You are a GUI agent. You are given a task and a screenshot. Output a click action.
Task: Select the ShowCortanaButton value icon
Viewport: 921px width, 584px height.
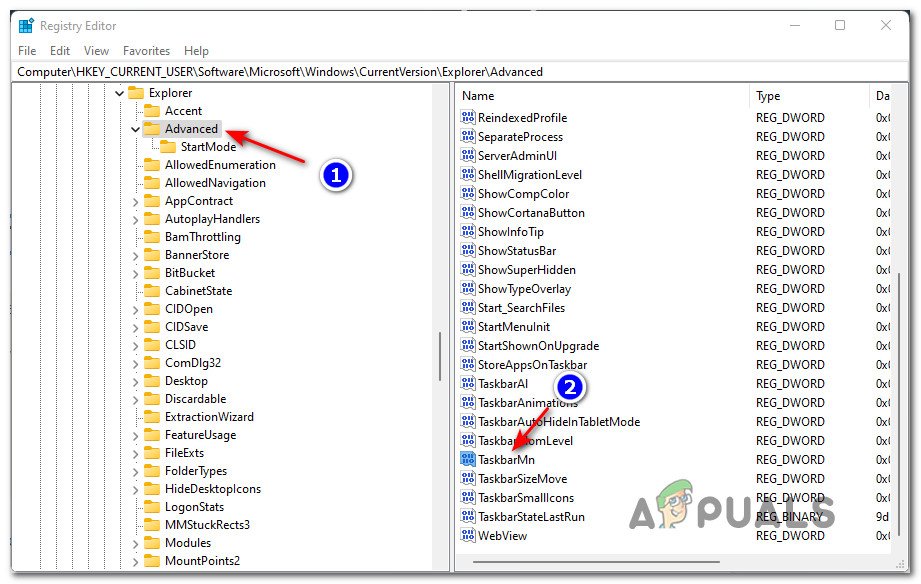[x=467, y=213]
